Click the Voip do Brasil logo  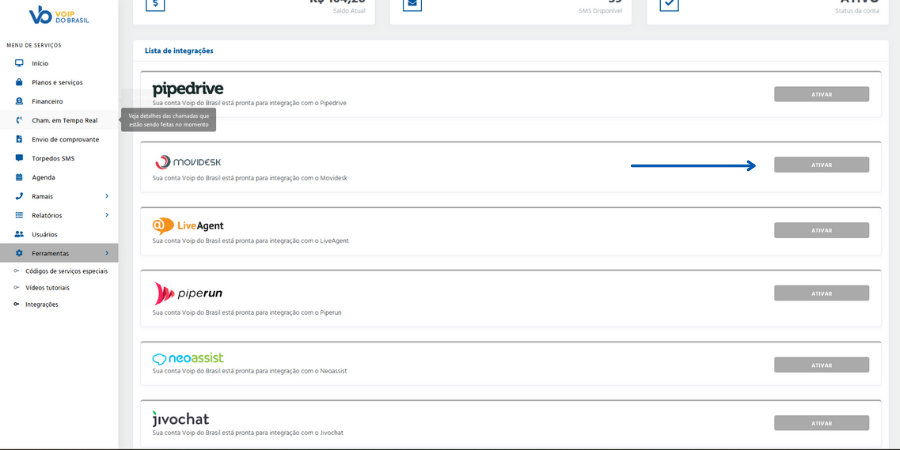click(59, 14)
